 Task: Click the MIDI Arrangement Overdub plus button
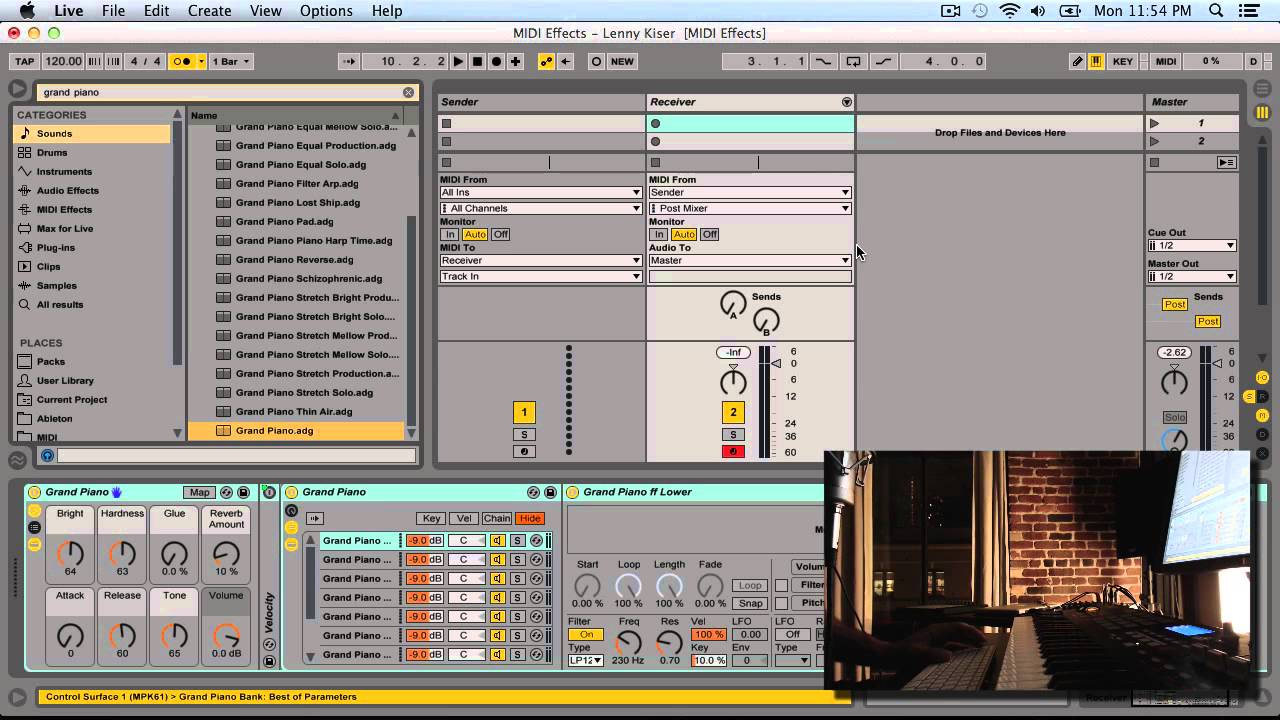click(515, 61)
